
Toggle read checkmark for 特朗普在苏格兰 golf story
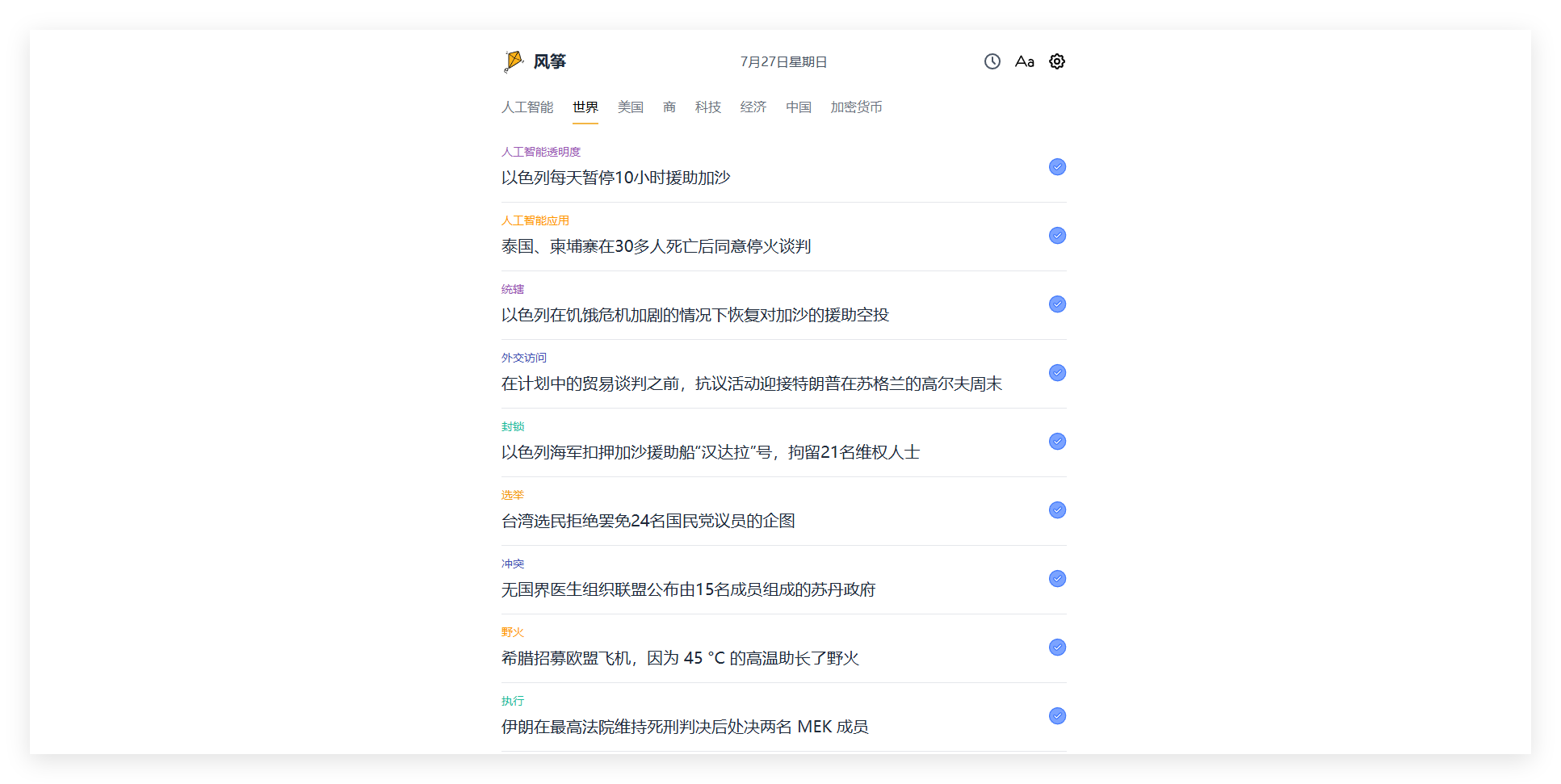click(x=1057, y=373)
